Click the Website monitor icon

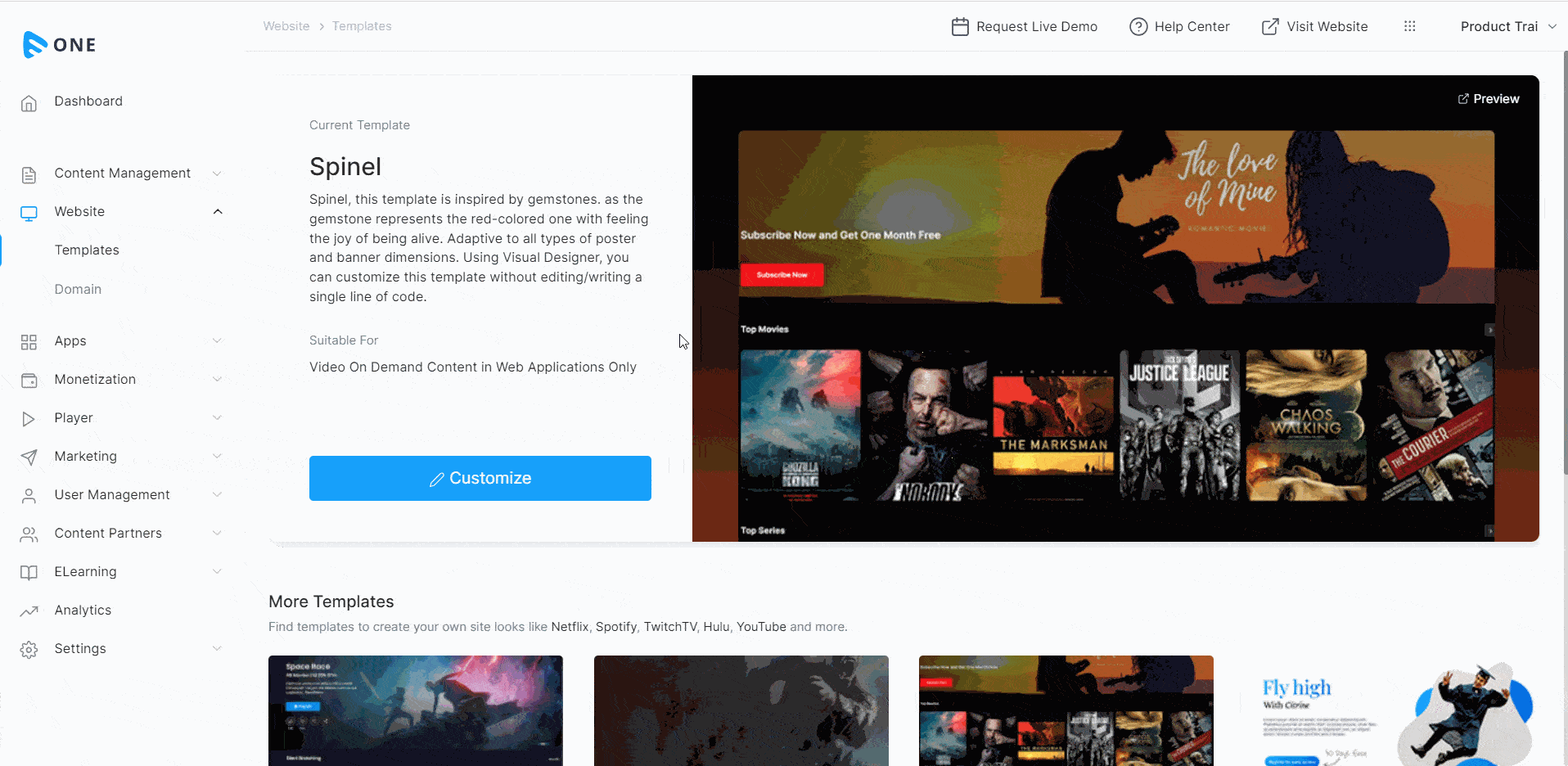pos(29,214)
